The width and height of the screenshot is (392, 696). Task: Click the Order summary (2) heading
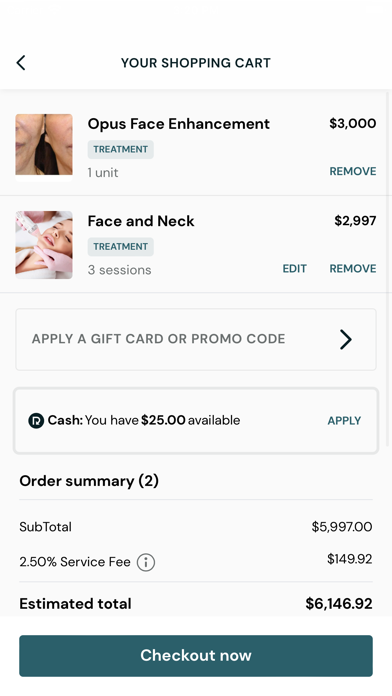[x=89, y=481]
